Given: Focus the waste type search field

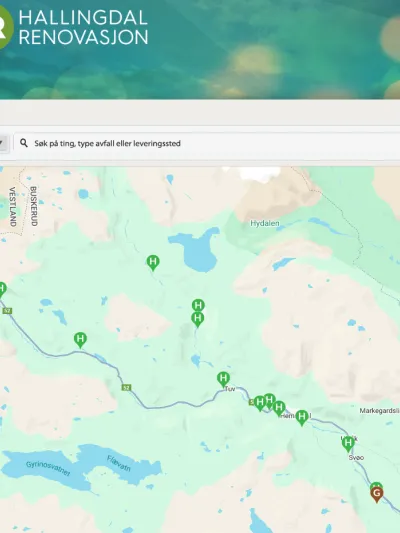Looking at the screenshot, I should click(207, 143).
